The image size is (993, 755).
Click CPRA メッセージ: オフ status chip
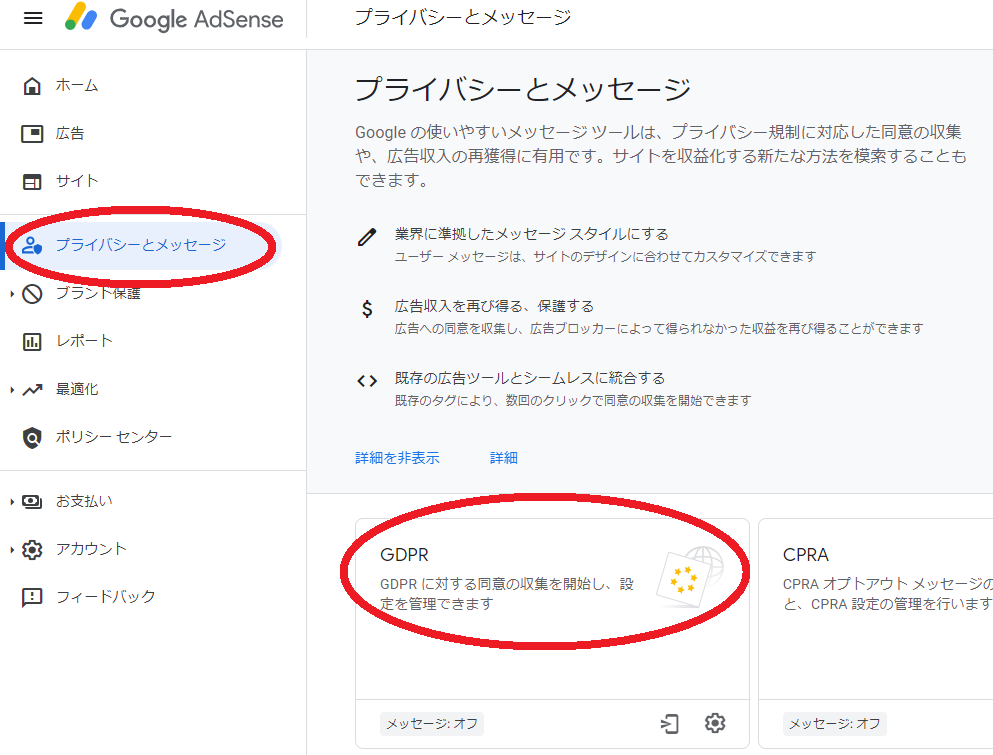coord(835,723)
